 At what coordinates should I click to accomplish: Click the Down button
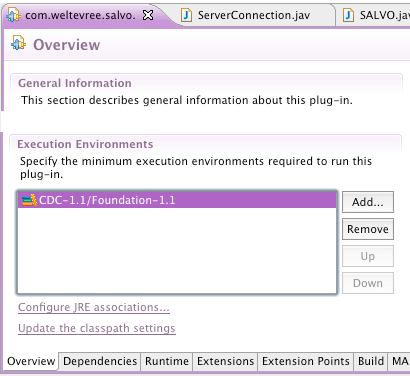(x=368, y=283)
